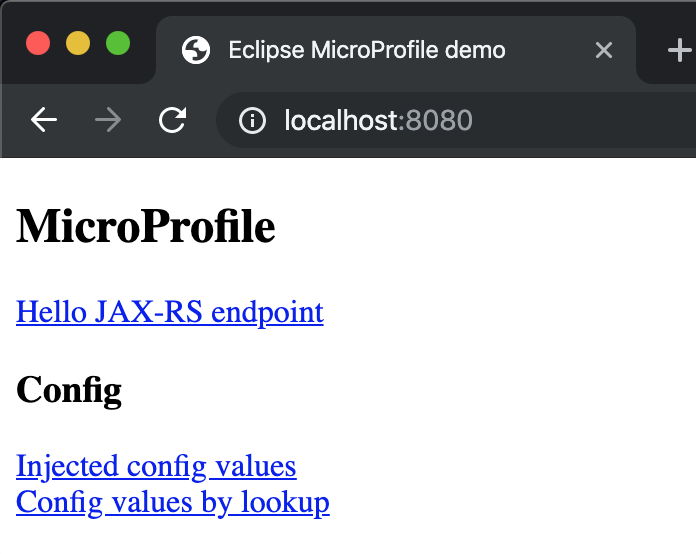Close the window with the red button
Viewport: 696px width, 554px height.
(38, 44)
